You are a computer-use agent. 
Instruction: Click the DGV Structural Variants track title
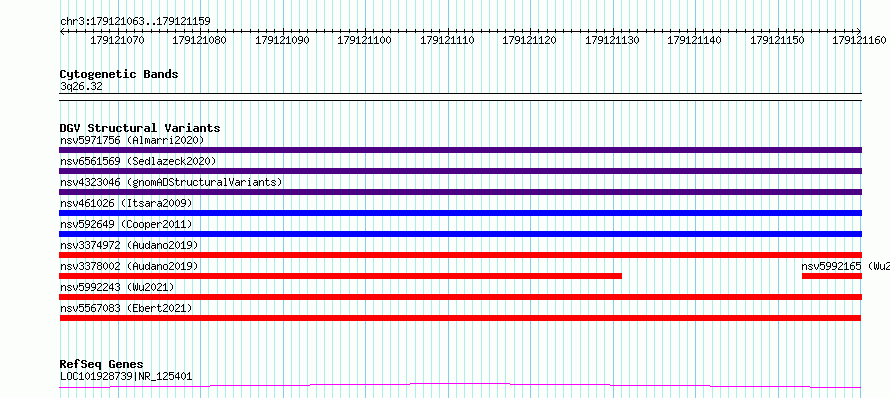(x=140, y=128)
